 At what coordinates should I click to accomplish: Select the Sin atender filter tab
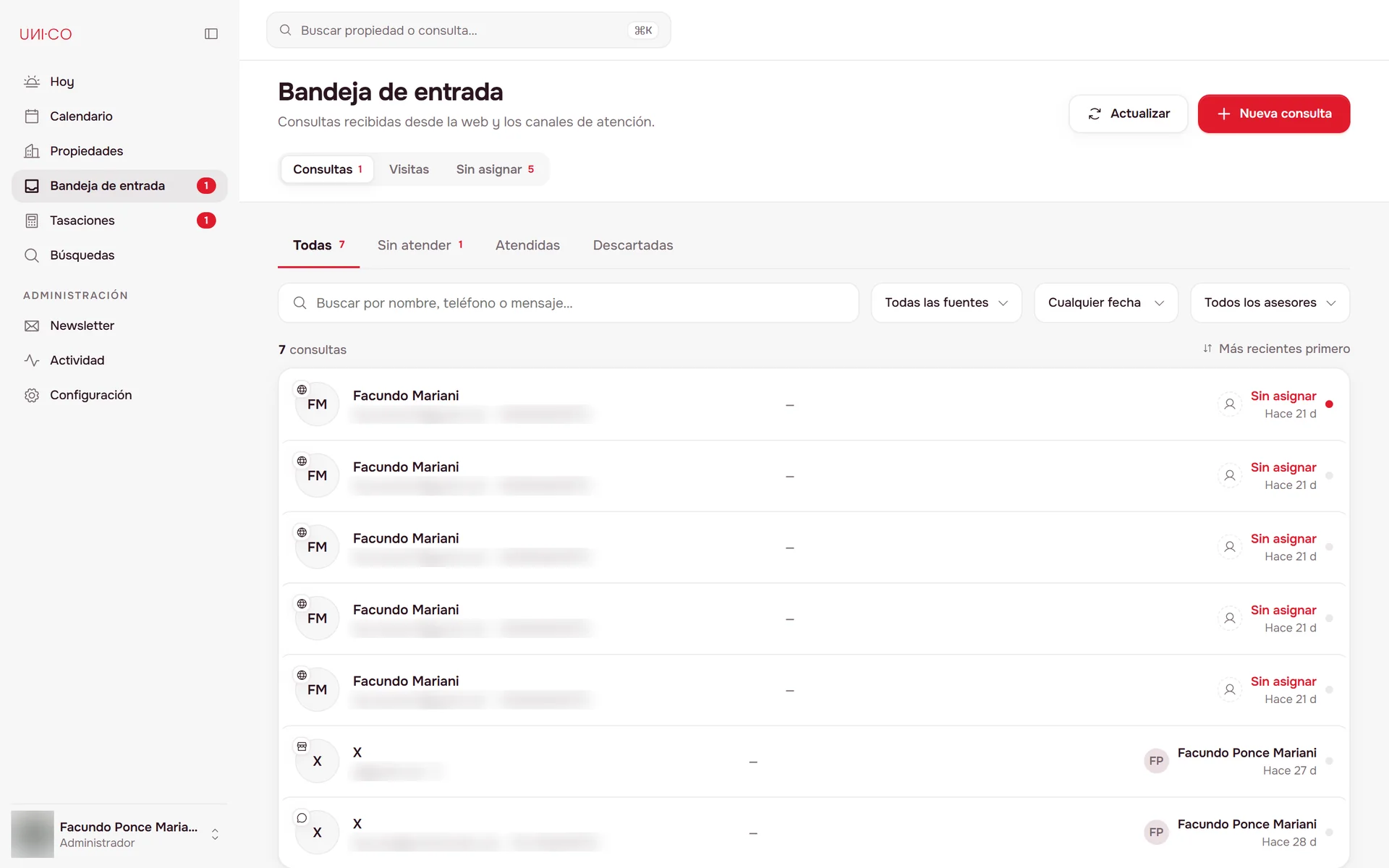point(420,246)
